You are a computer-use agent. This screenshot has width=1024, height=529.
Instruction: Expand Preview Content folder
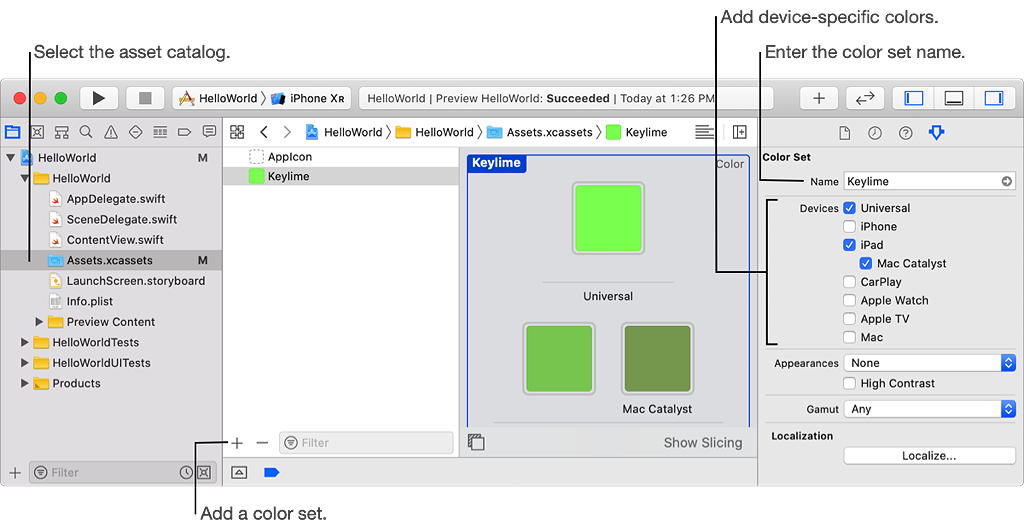click(x=39, y=321)
